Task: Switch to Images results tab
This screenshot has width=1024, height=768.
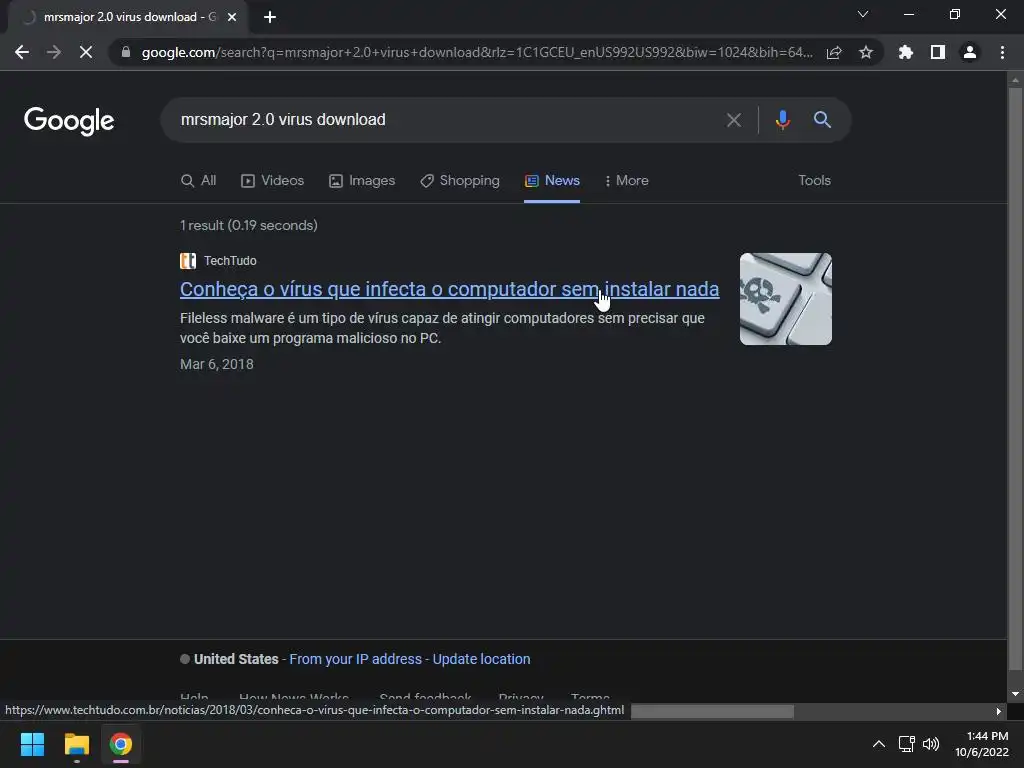Action: (x=362, y=181)
